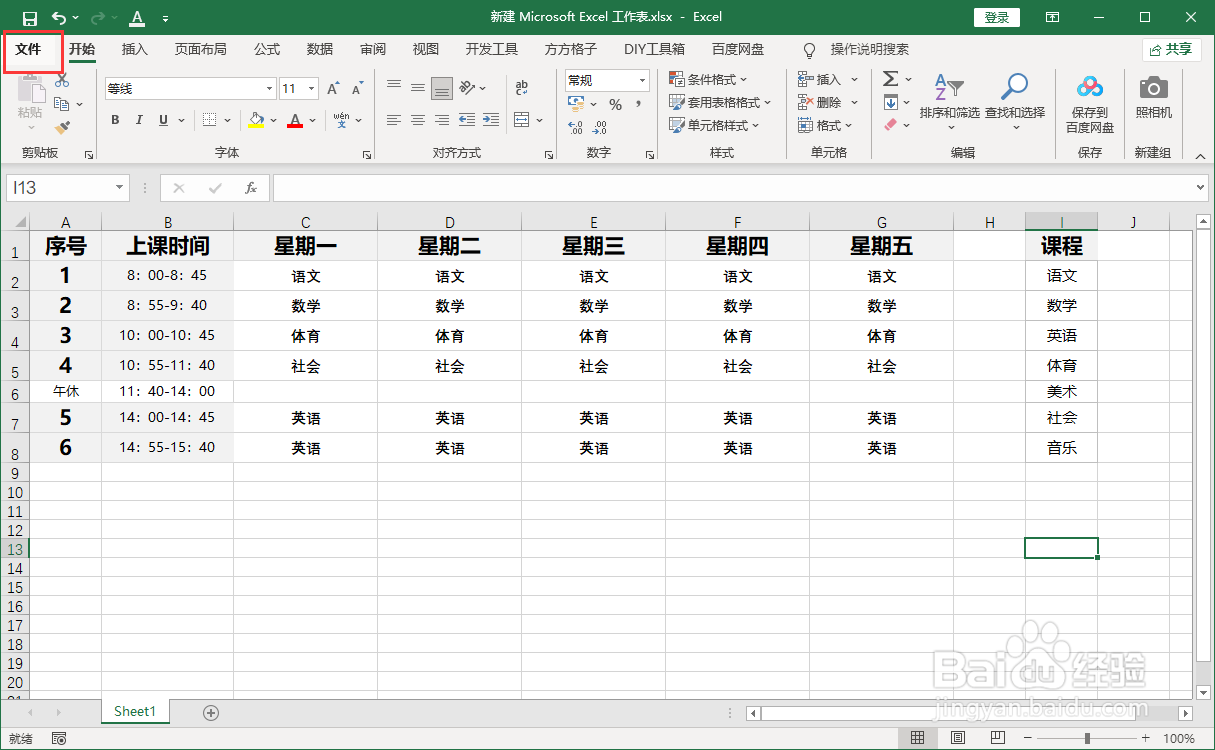Click the 登录 button
This screenshot has width=1215, height=750.
(996, 16)
